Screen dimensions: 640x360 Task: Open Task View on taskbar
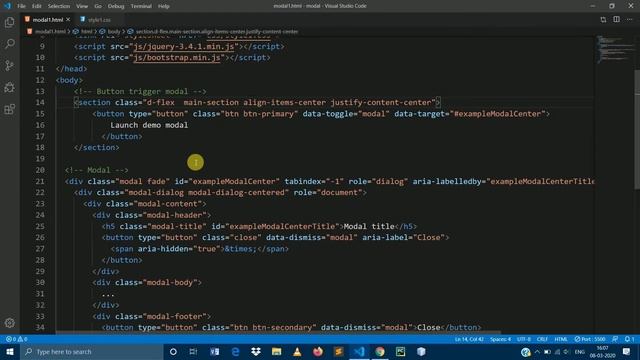pyautogui.click(x=193, y=351)
